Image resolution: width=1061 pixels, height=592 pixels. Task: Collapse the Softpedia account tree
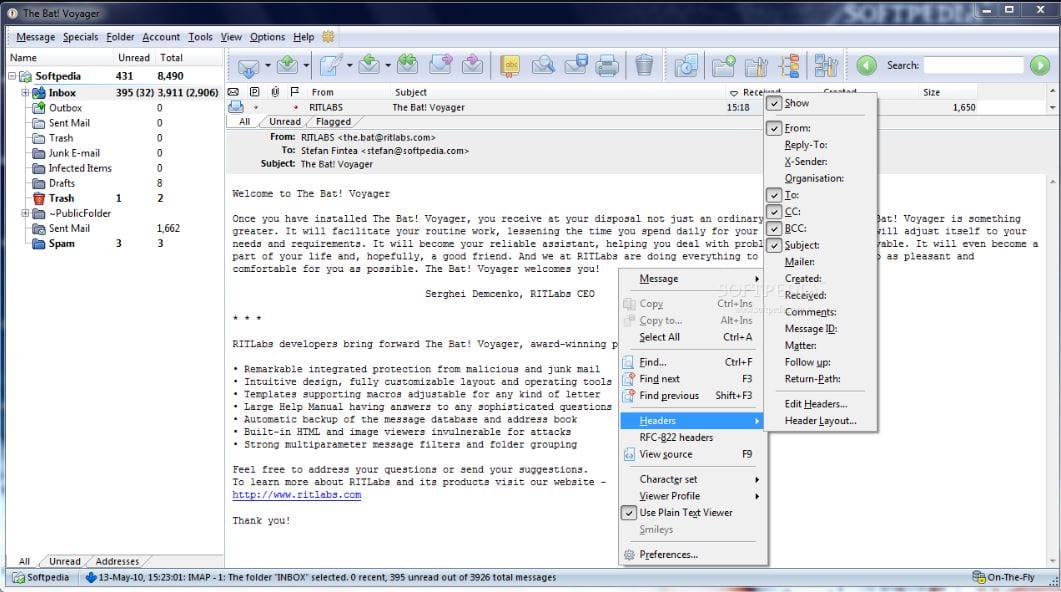click(12, 76)
